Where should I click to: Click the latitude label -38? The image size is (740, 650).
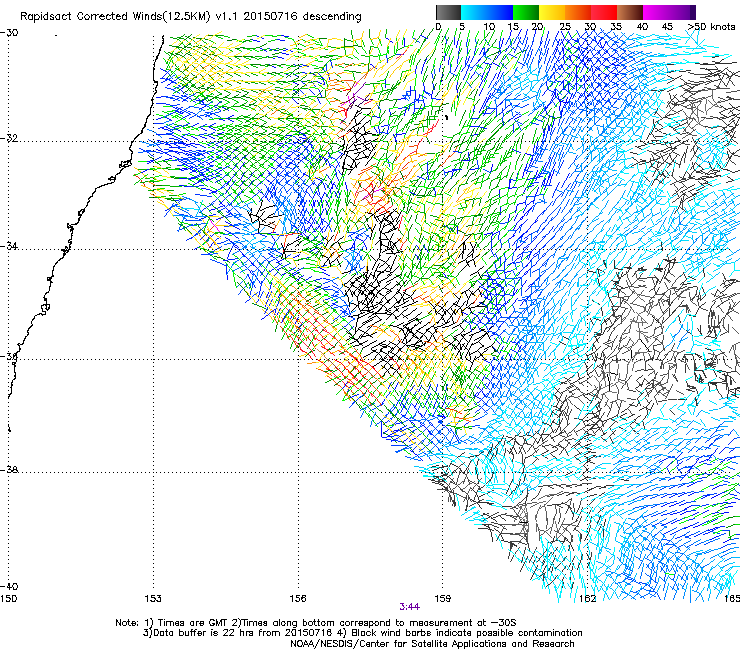9,470
